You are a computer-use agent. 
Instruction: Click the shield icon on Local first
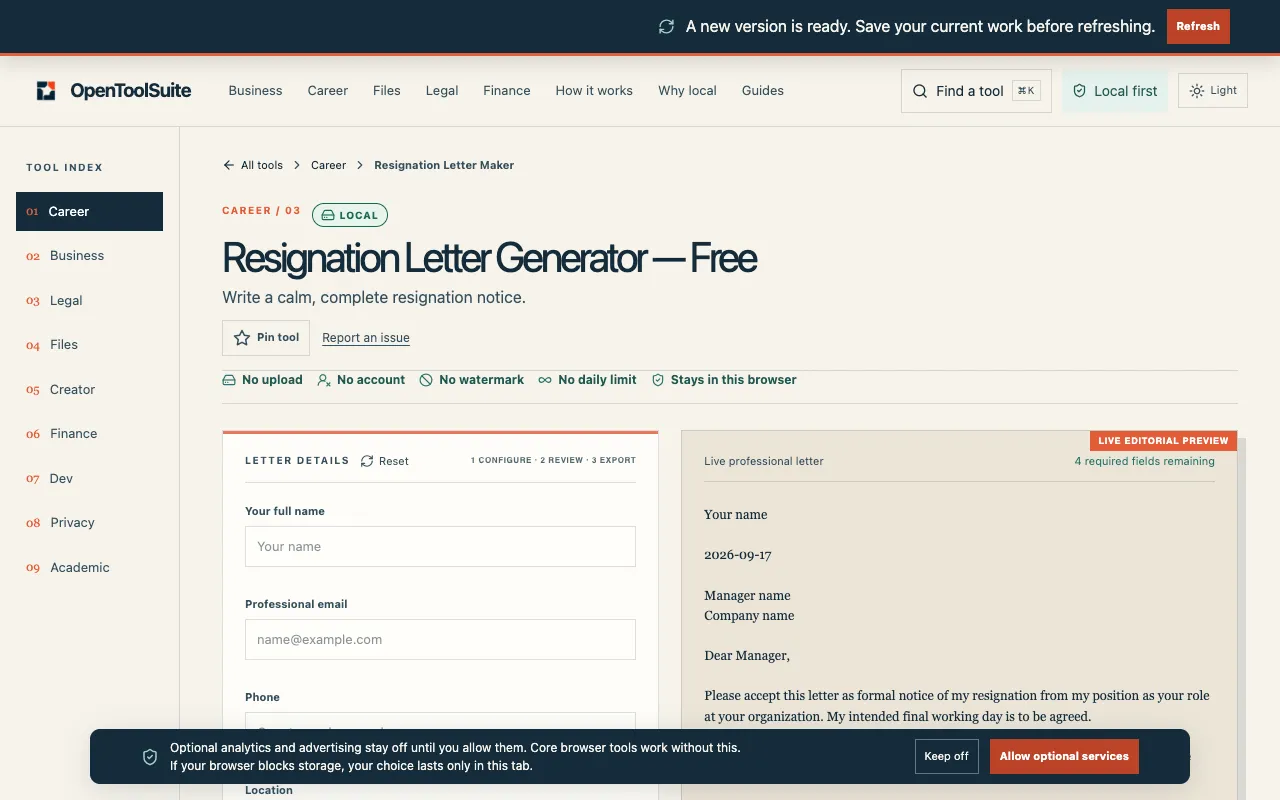pos(1079,91)
